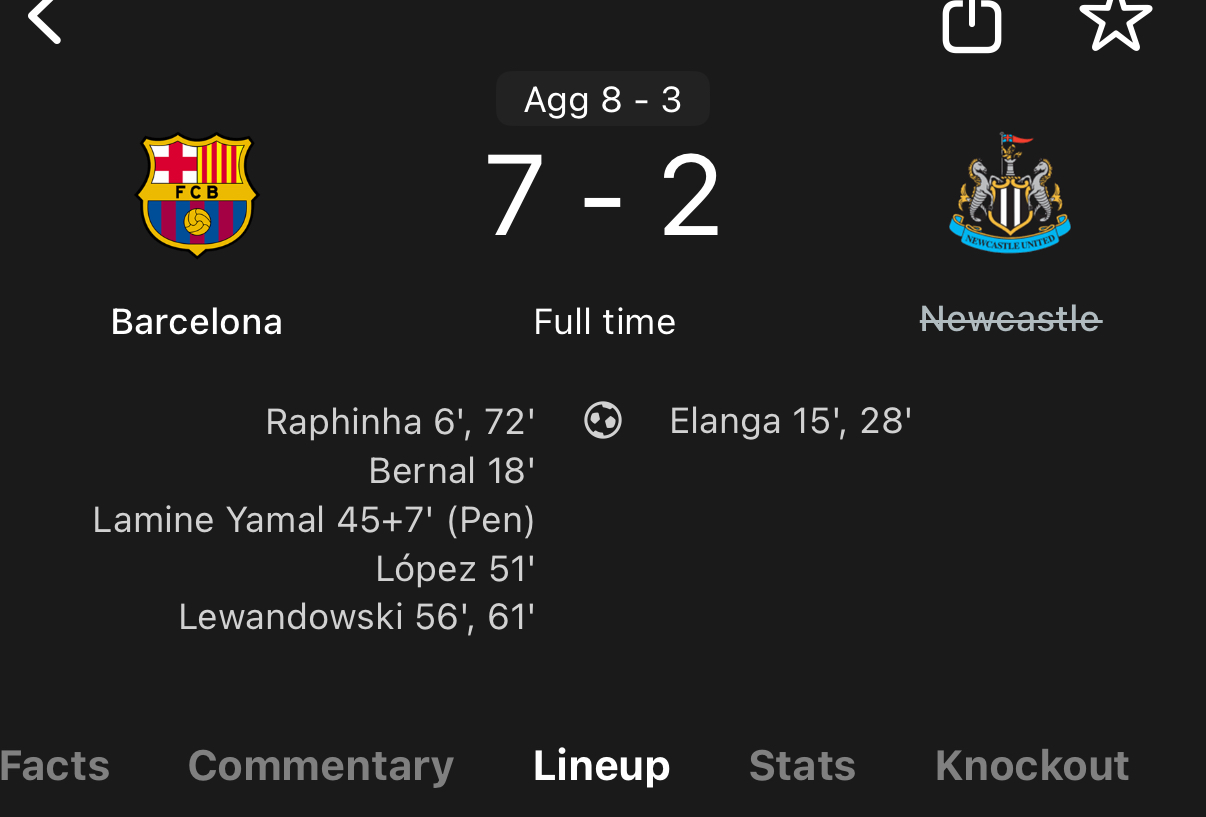Image resolution: width=1206 pixels, height=817 pixels.
Task: Tap the soccer ball goals icon
Action: (x=603, y=420)
